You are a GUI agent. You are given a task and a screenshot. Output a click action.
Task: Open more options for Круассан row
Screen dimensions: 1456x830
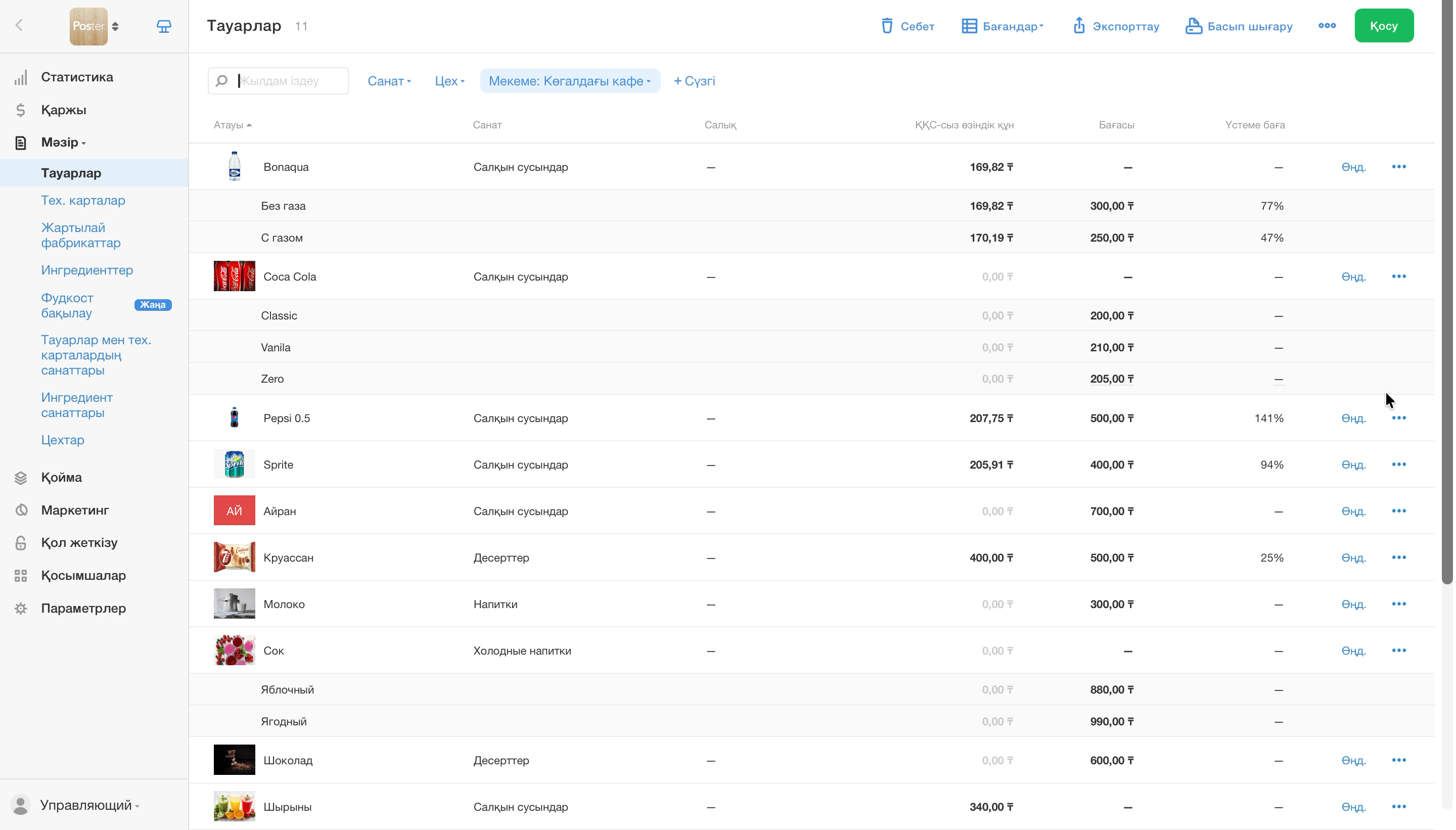(1398, 558)
